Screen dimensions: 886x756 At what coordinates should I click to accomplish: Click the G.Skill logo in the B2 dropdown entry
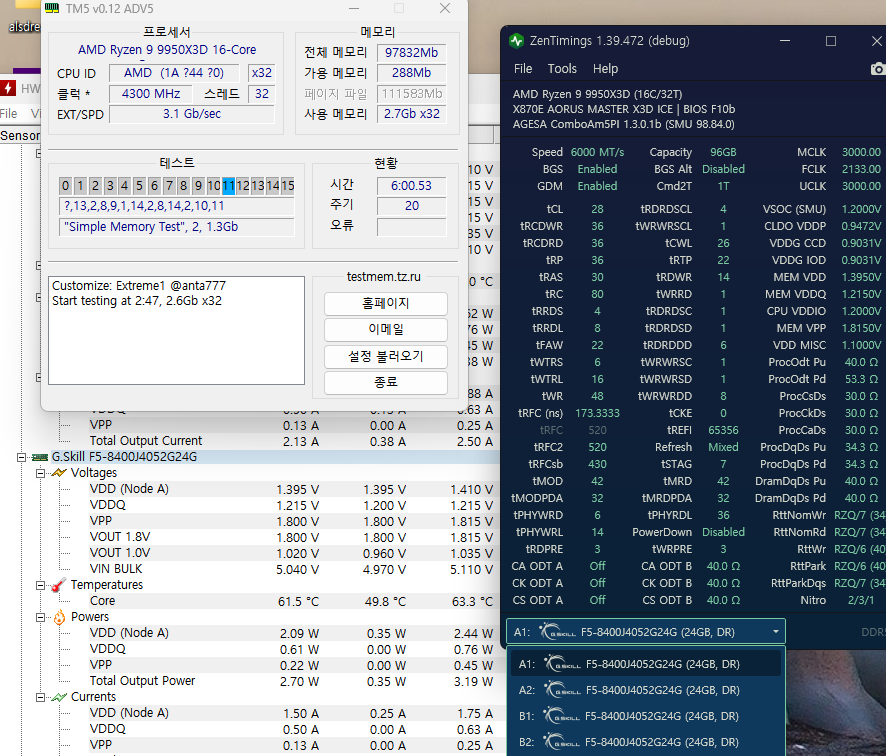pos(562,742)
